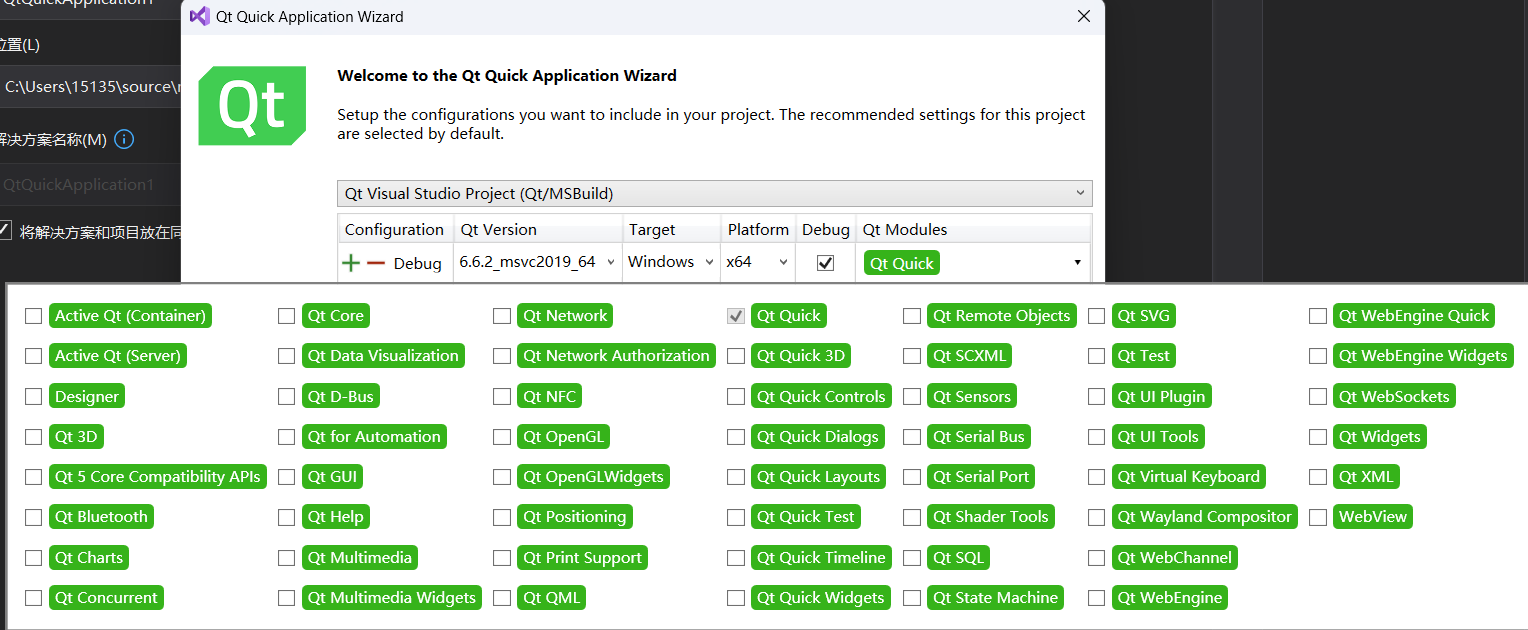The image size is (1528, 630).
Task: Click the Qt Network Authorization module tag
Action: pyautogui.click(x=616, y=356)
